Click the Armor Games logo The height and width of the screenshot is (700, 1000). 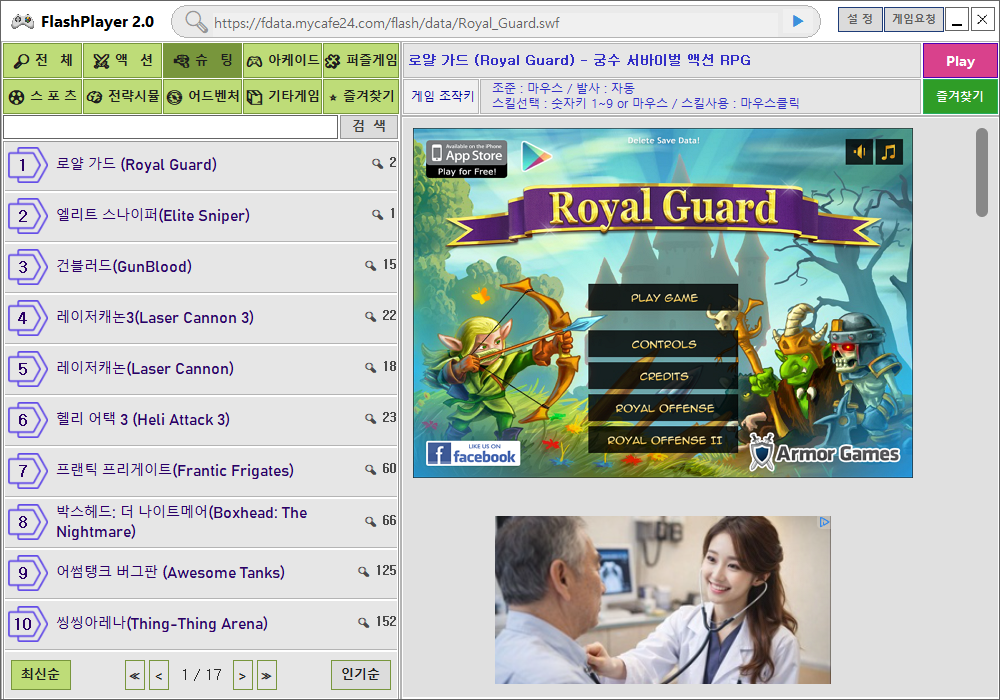(825, 453)
